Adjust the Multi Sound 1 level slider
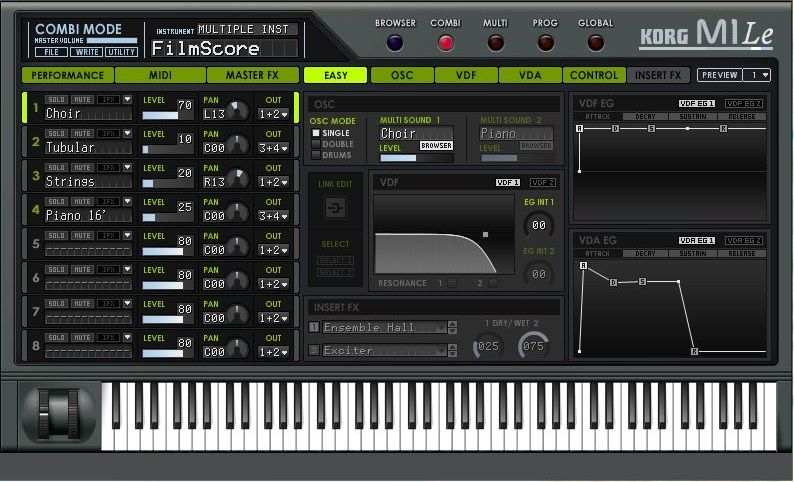This screenshot has height=482, width=794. pyautogui.click(x=416, y=158)
